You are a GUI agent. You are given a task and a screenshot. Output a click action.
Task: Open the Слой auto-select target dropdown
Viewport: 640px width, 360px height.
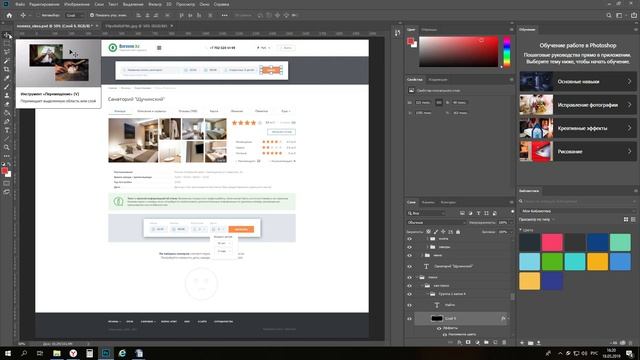pos(74,15)
